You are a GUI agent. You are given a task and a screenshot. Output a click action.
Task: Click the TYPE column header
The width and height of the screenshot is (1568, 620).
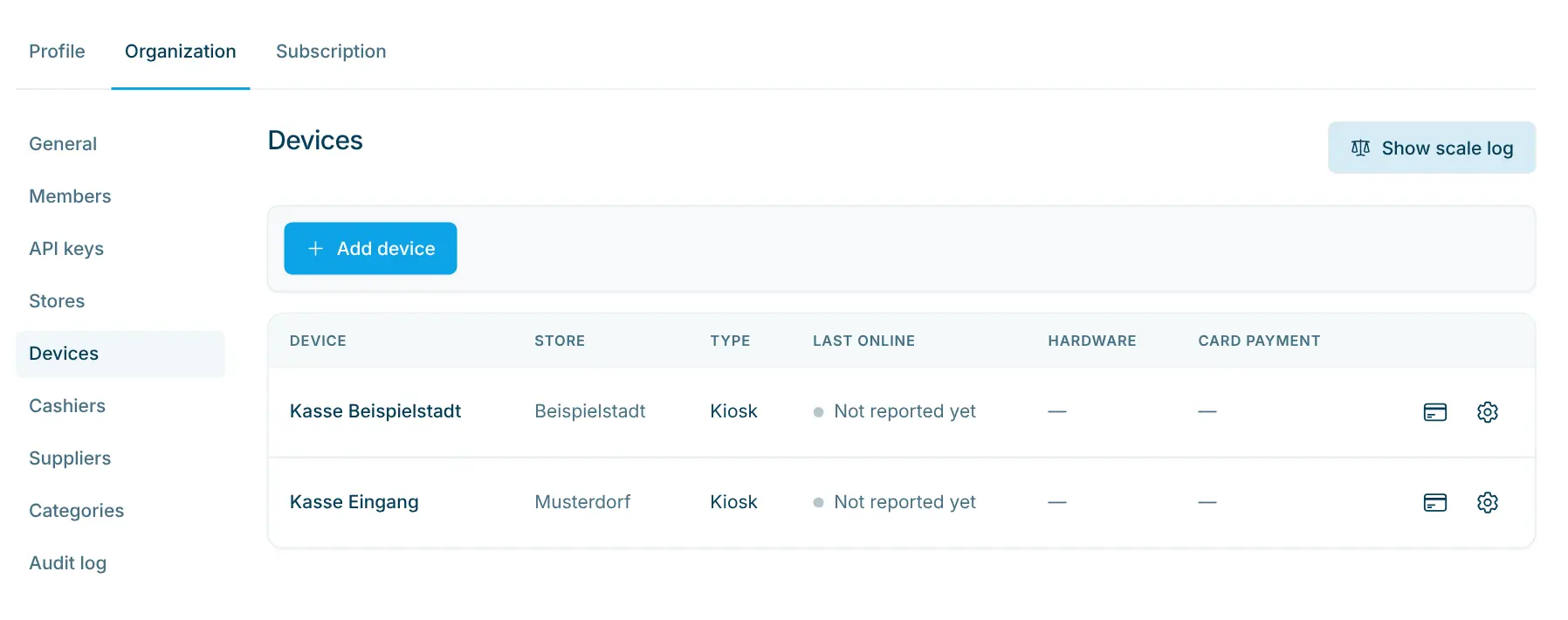pyautogui.click(x=730, y=341)
